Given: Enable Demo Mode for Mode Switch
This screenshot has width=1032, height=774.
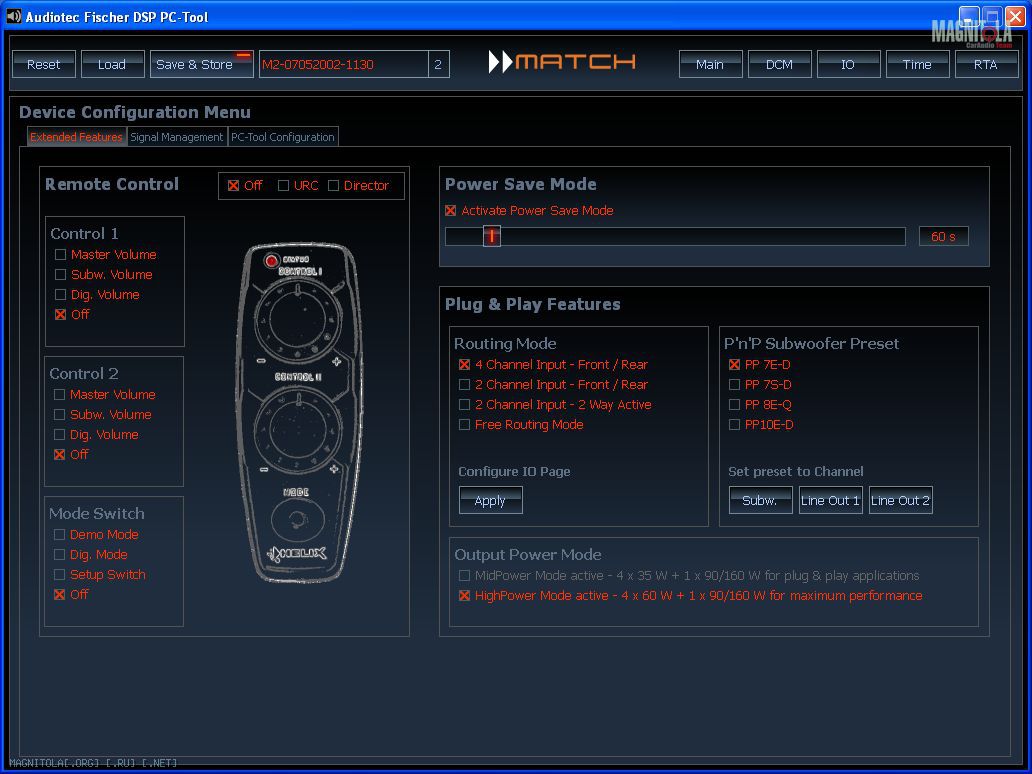Looking at the screenshot, I should tap(59, 535).
